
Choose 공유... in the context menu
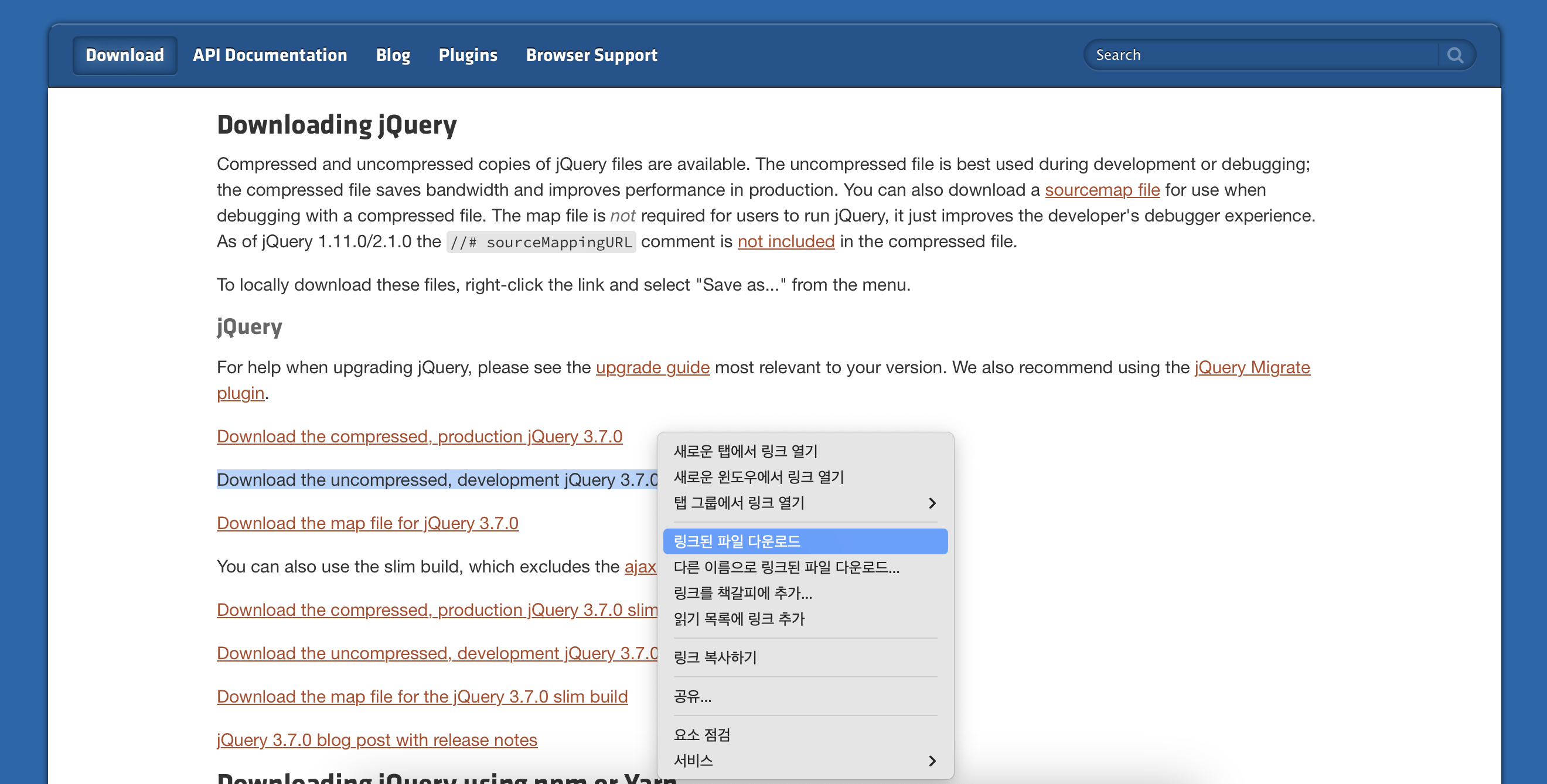692,696
